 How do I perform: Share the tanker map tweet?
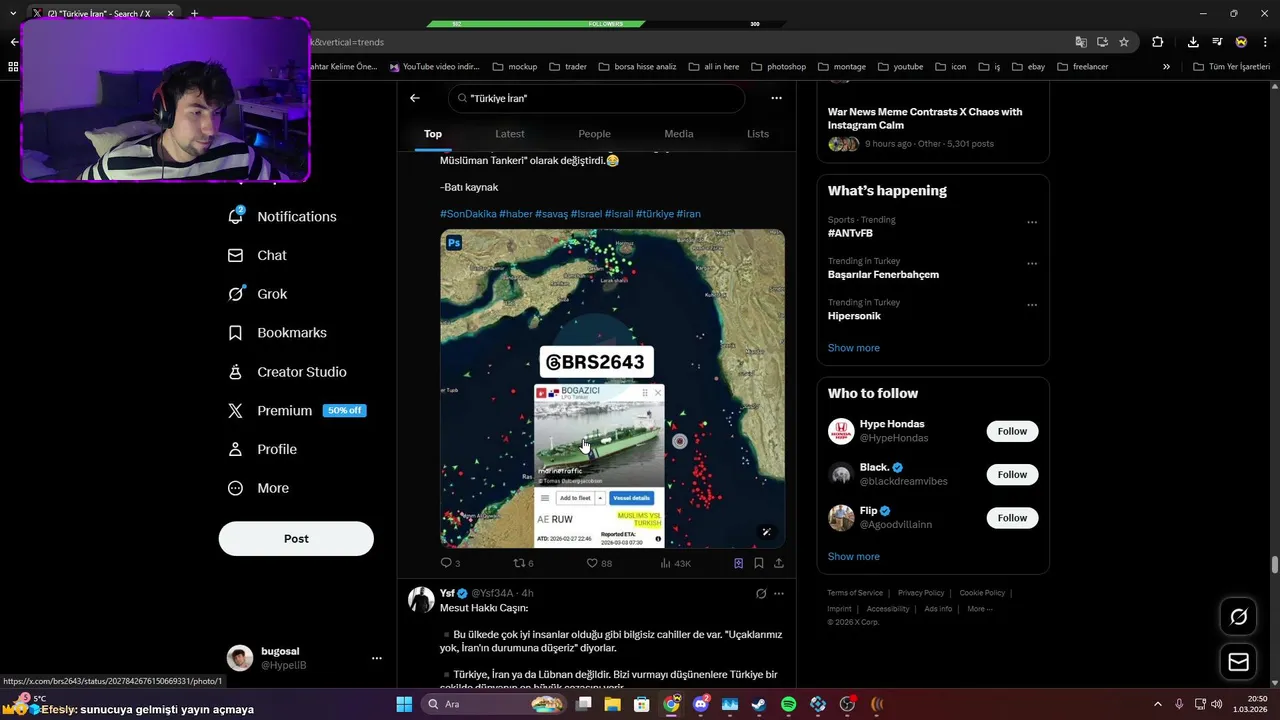coord(779,563)
